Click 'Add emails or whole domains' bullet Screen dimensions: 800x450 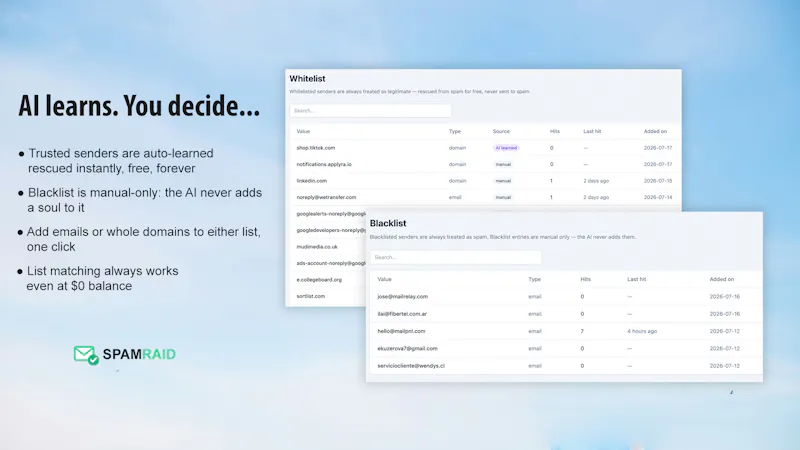(x=143, y=239)
